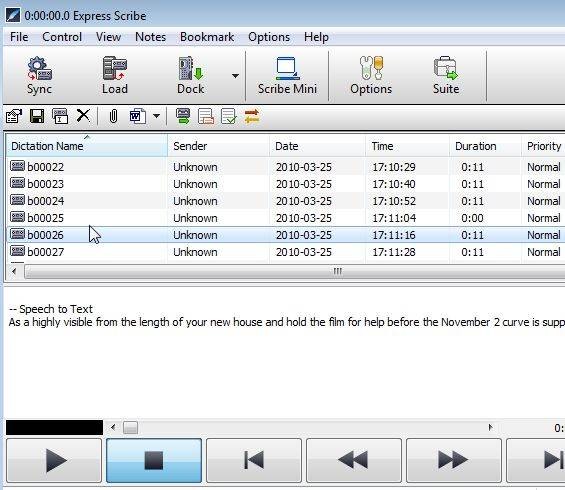Click the dispatch dictation green arrow icon
The width and height of the screenshot is (565, 490).
[183, 116]
